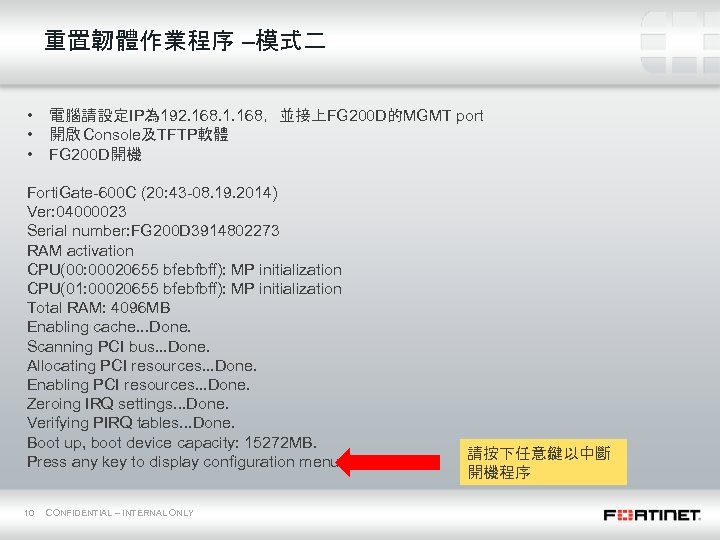The width and height of the screenshot is (720, 540).
Task: Click the RAM activation line
Action: [x=80, y=251]
